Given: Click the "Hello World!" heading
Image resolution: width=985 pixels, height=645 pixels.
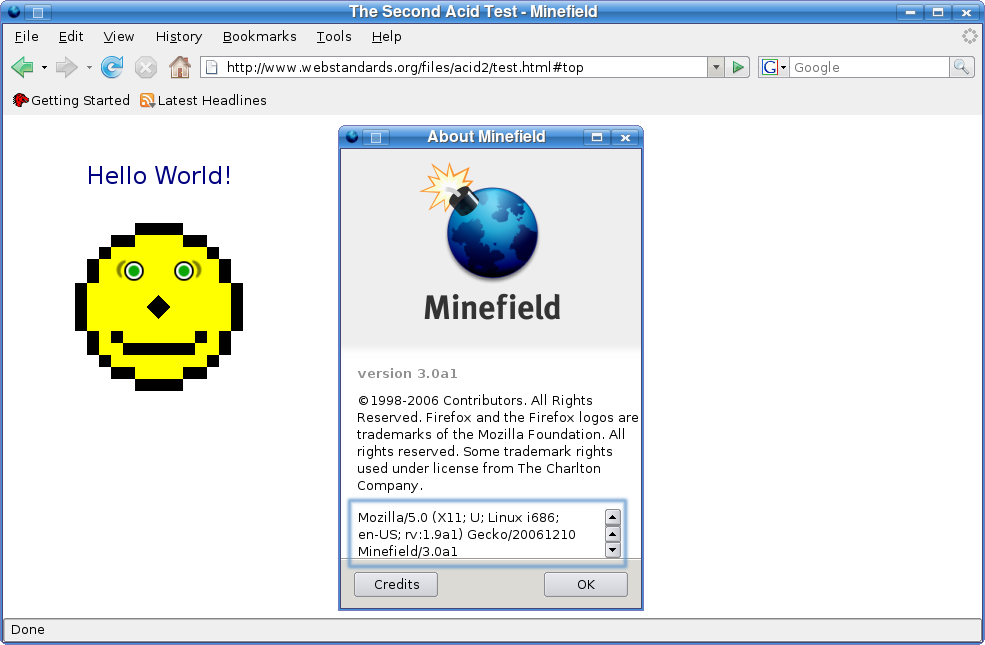Looking at the screenshot, I should 159,176.
